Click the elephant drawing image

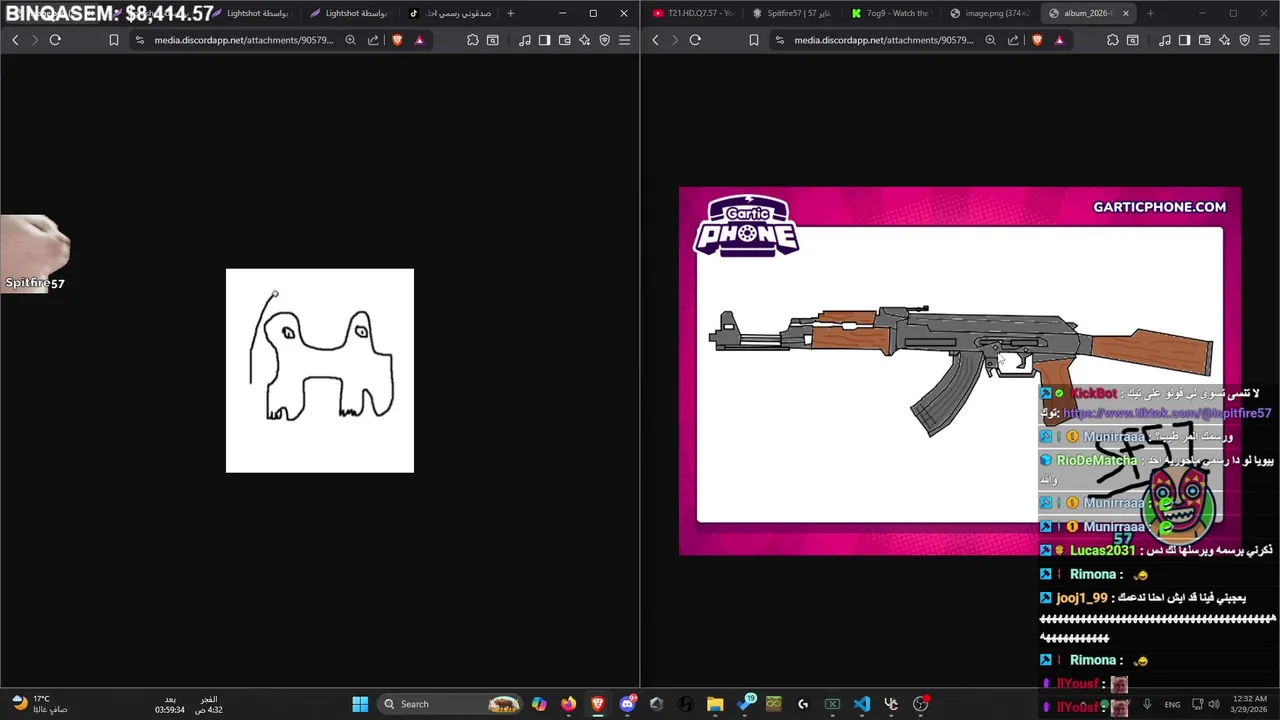[x=320, y=370]
